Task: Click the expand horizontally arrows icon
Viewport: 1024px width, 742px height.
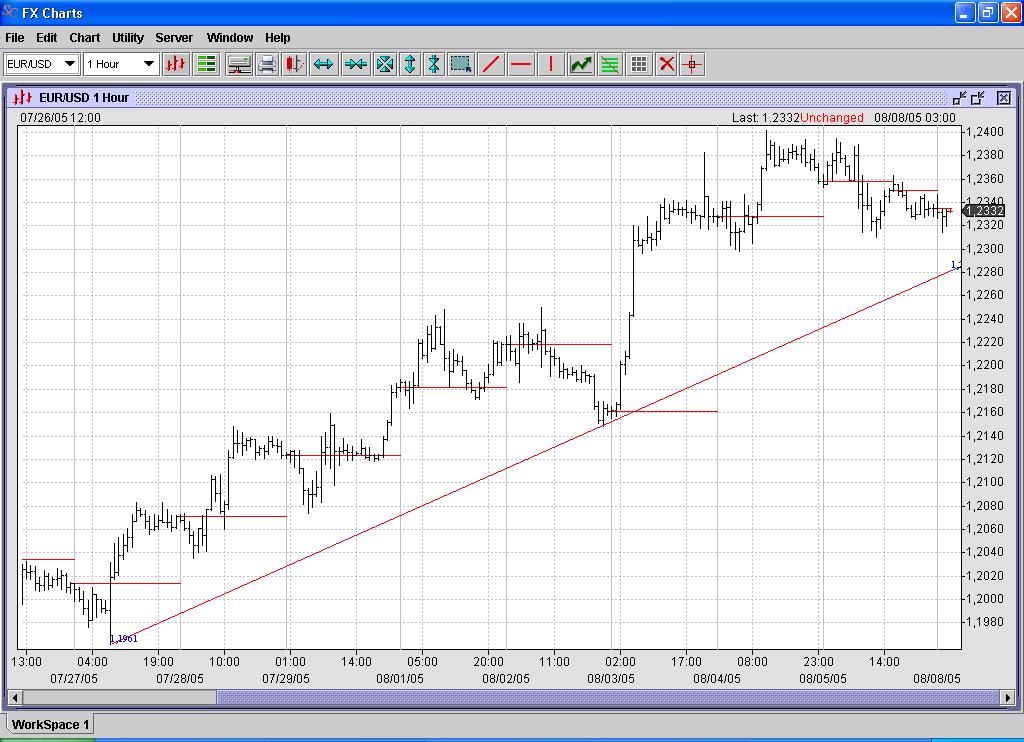Action: 324,64
